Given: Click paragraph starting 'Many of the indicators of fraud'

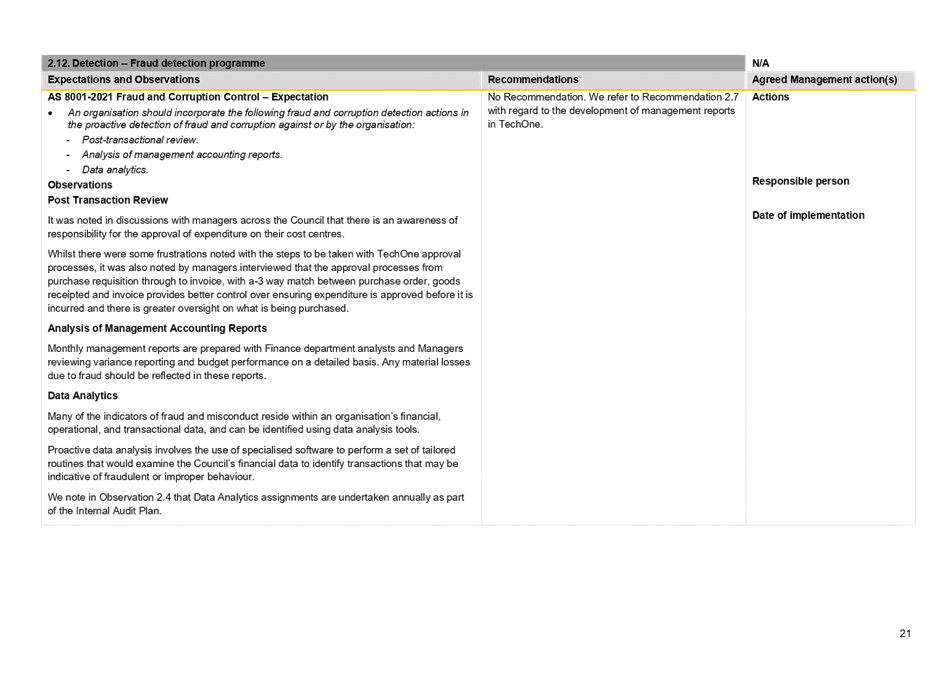Looking at the screenshot, I should point(244,423).
